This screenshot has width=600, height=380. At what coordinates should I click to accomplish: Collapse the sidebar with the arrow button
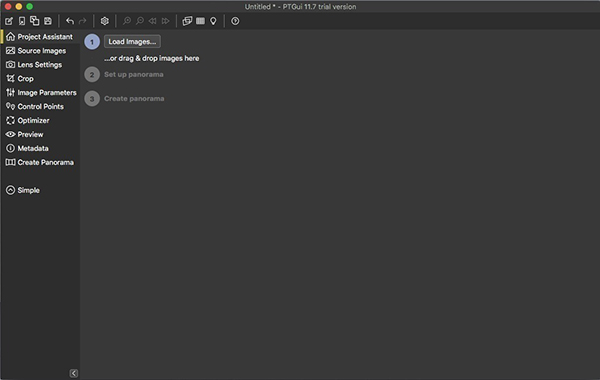pyautogui.click(x=74, y=373)
